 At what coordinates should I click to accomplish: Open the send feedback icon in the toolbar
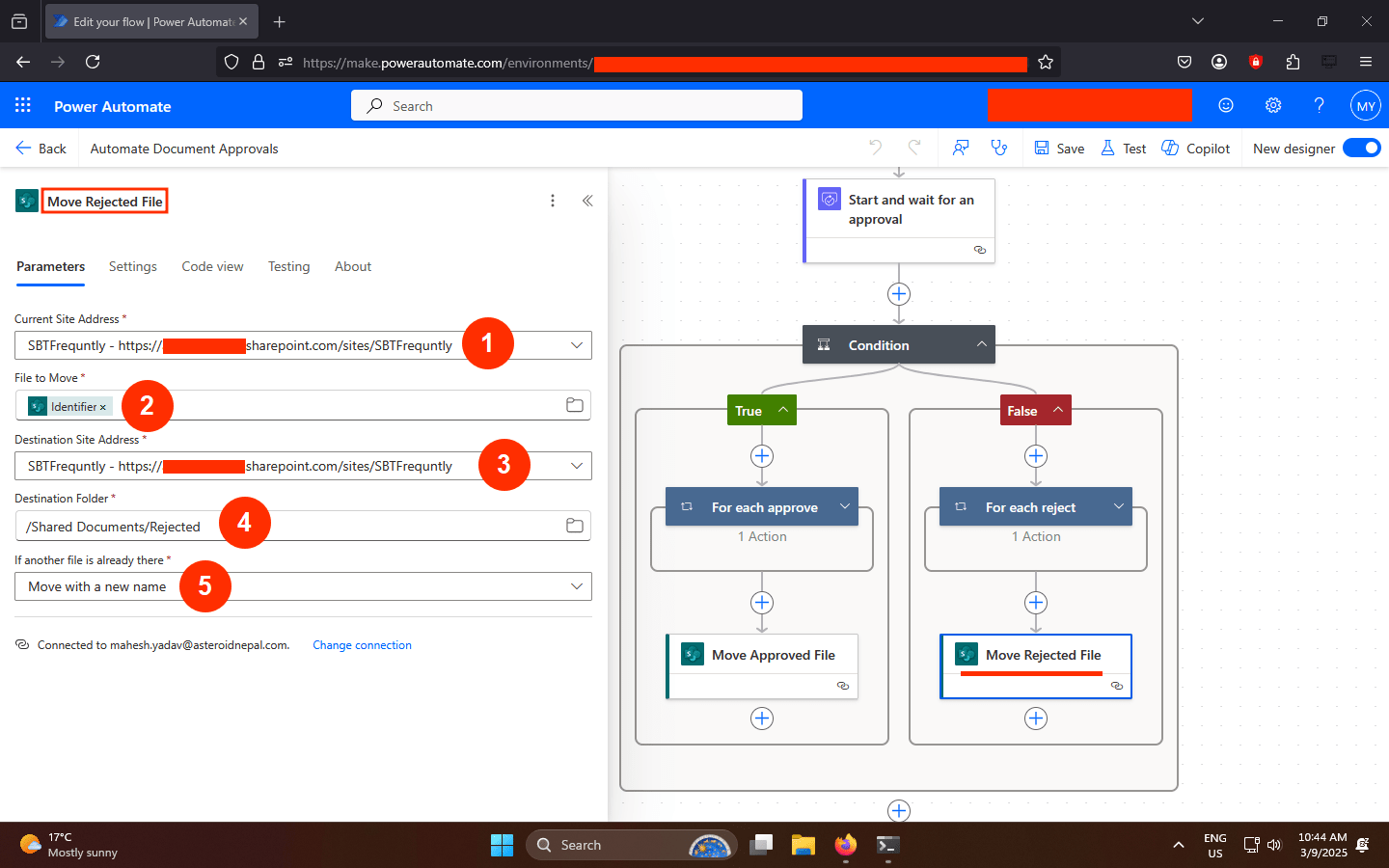tap(961, 148)
